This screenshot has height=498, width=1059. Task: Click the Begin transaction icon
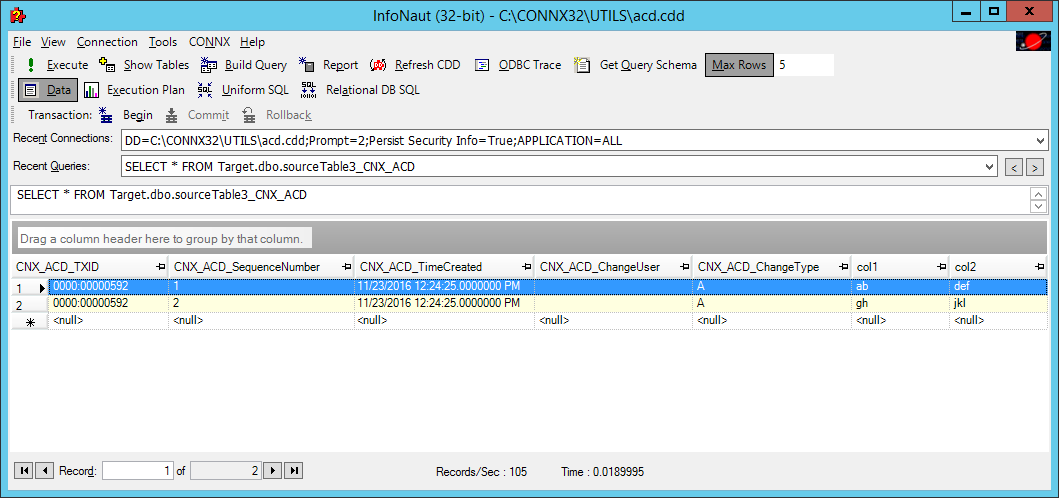pyautogui.click(x=106, y=115)
